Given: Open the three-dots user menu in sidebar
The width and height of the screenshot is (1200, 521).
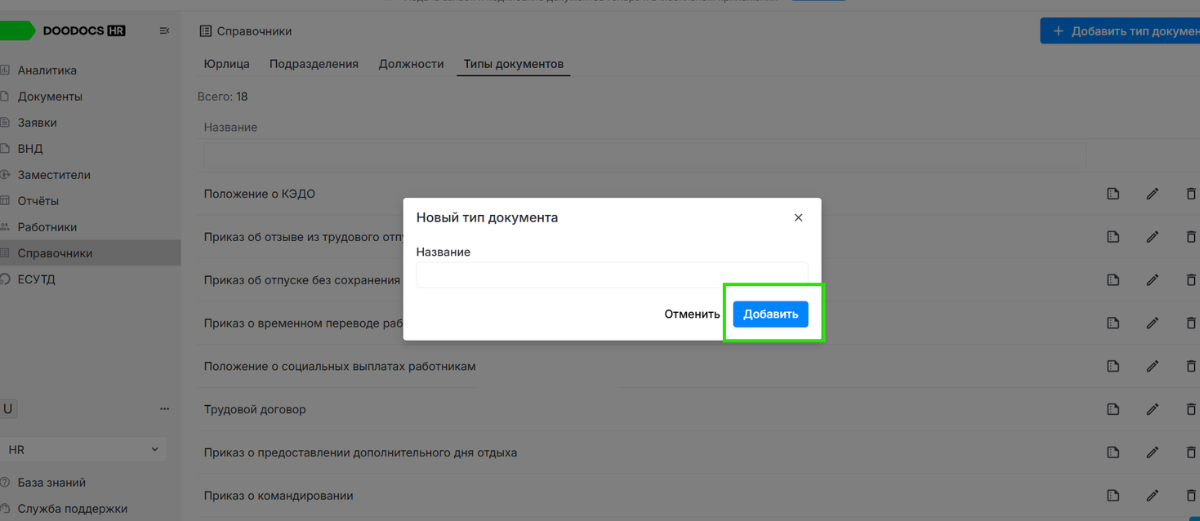Looking at the screenshot, I should (x=165, y=409).
